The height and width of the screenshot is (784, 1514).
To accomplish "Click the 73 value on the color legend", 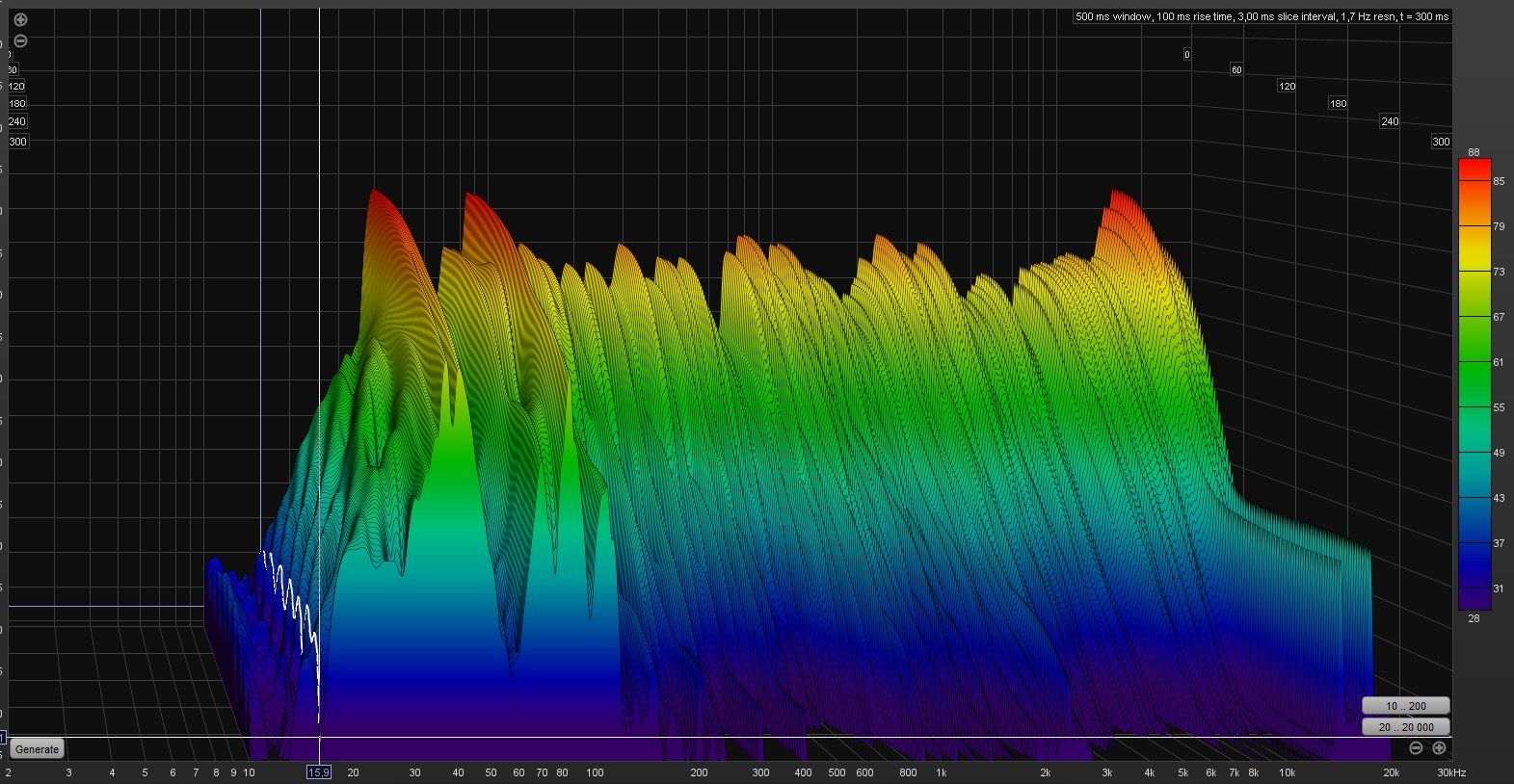I will (1499, 272).
